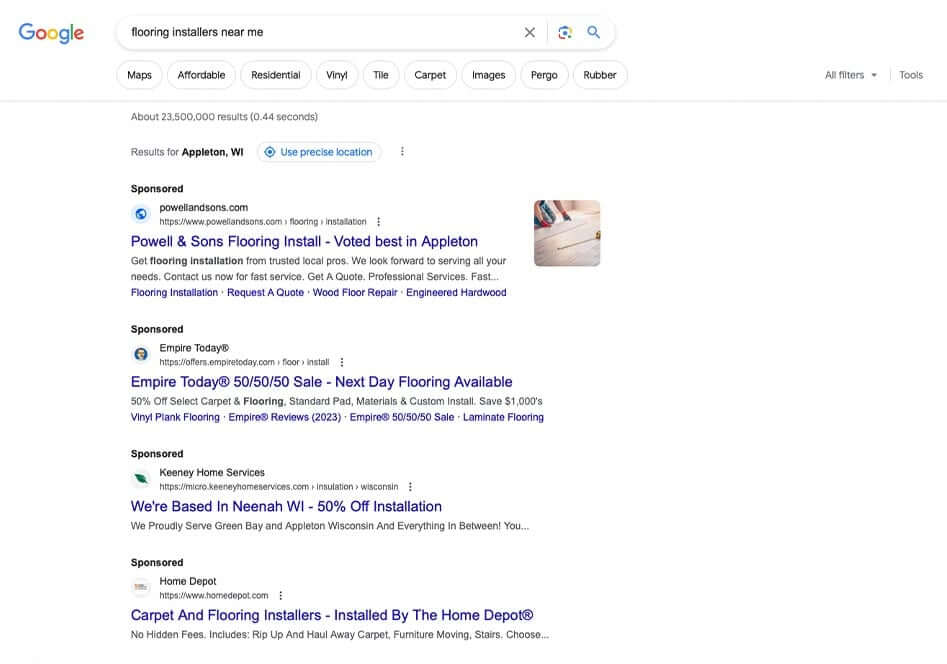The width and height of the screenshot is (947, 664).
Task: Open three-dot options for Keeney Home Services ad
Action: 410,487
